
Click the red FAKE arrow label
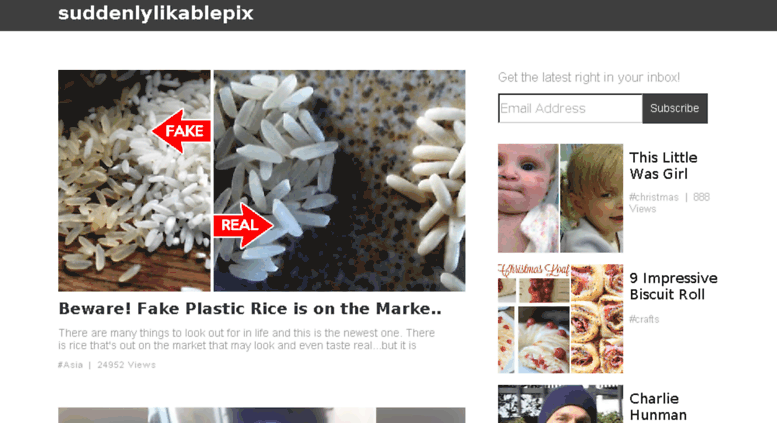tap(181, 131)
